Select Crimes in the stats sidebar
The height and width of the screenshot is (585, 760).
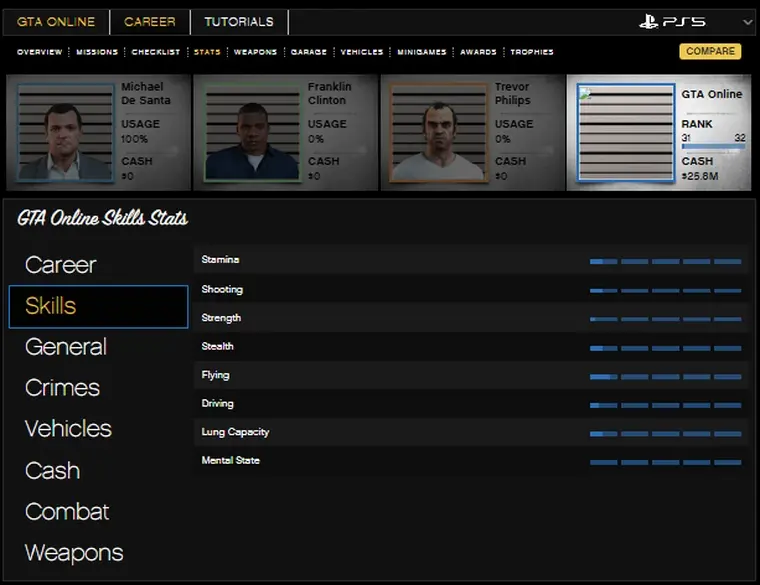[62, 388]
